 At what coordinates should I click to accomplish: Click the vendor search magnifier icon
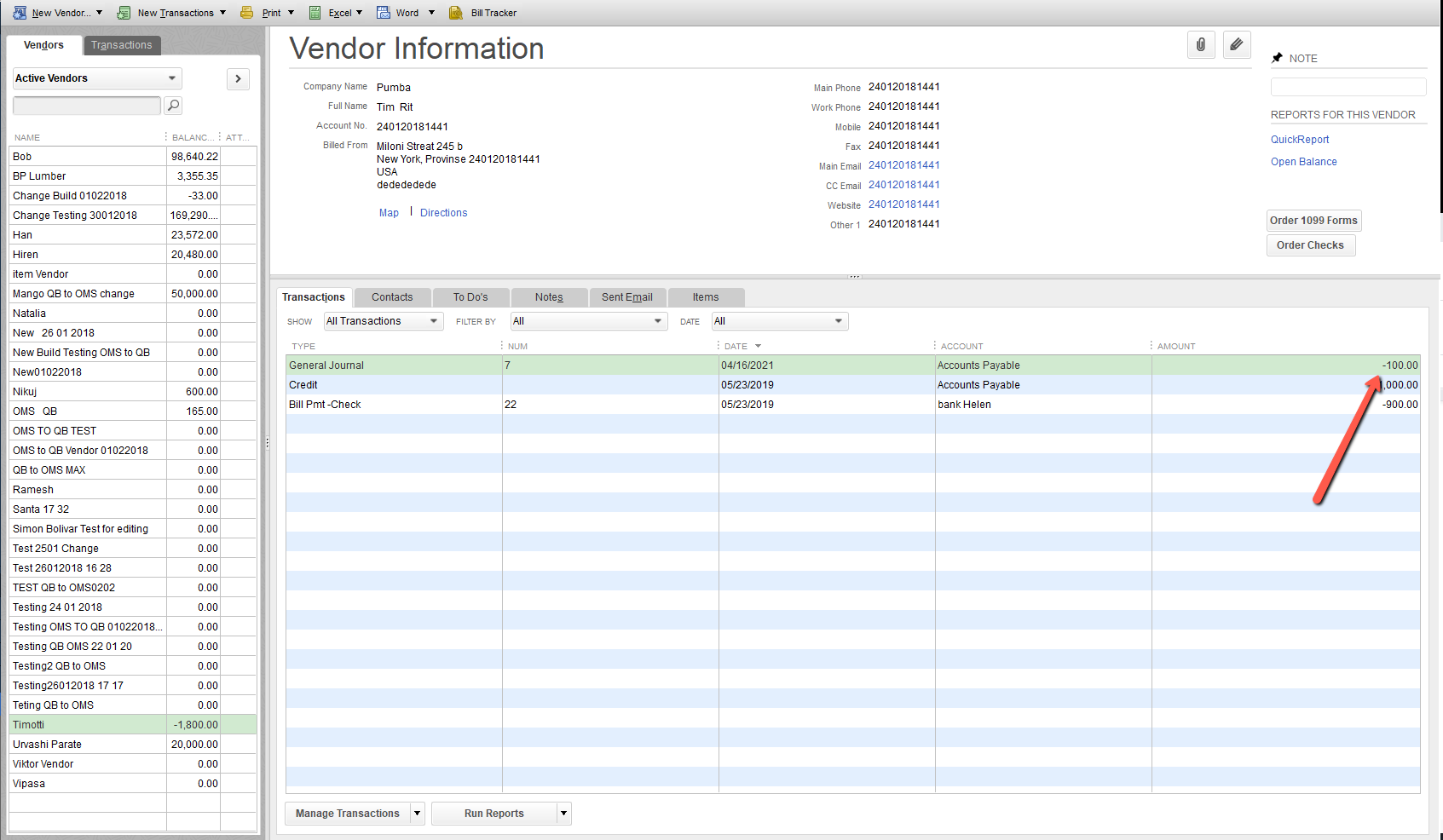click(173, 106)
